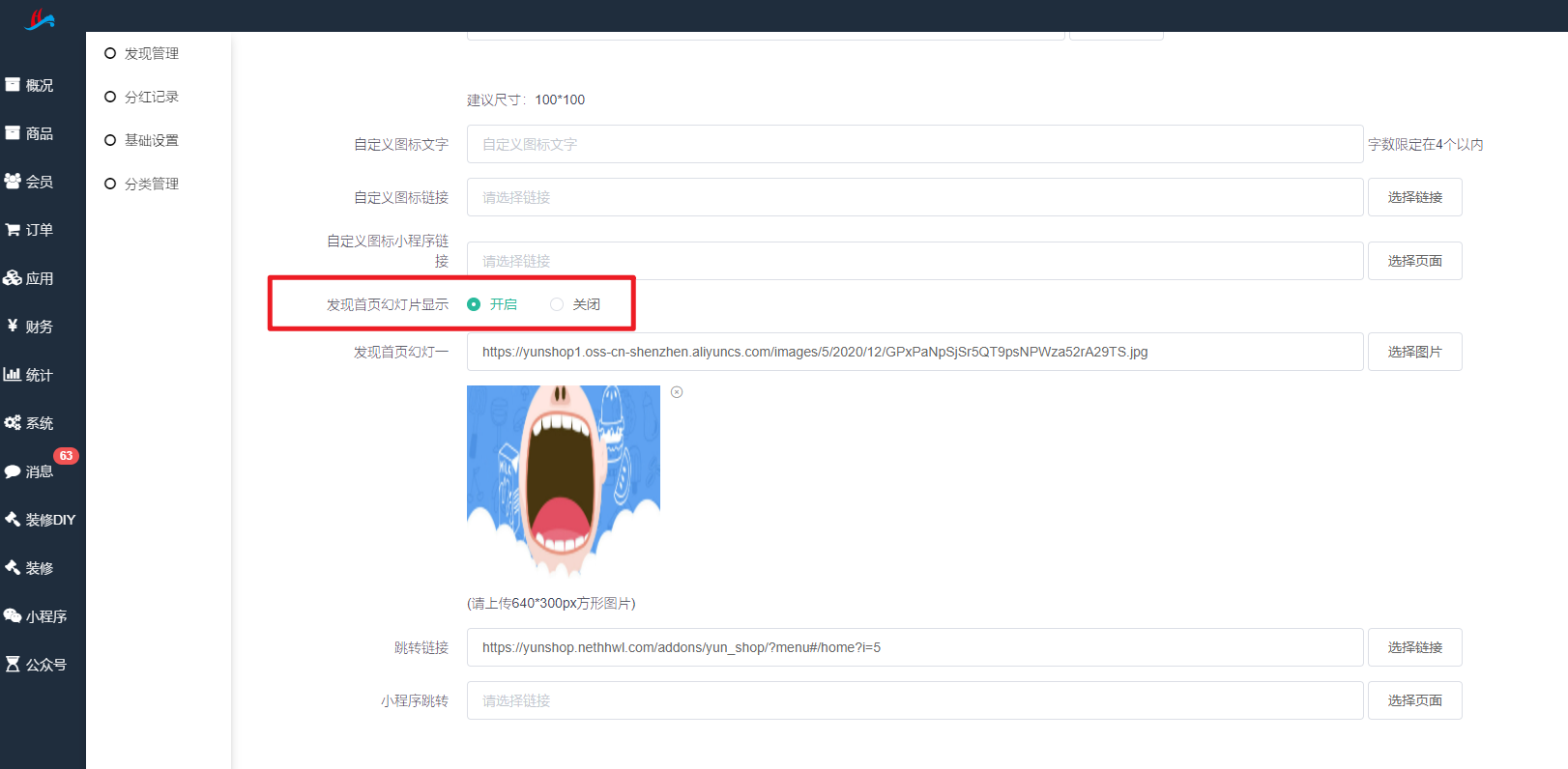
Task: Click the 系统 gears icon in the sidebar
Action: click(x=13, y=423)
